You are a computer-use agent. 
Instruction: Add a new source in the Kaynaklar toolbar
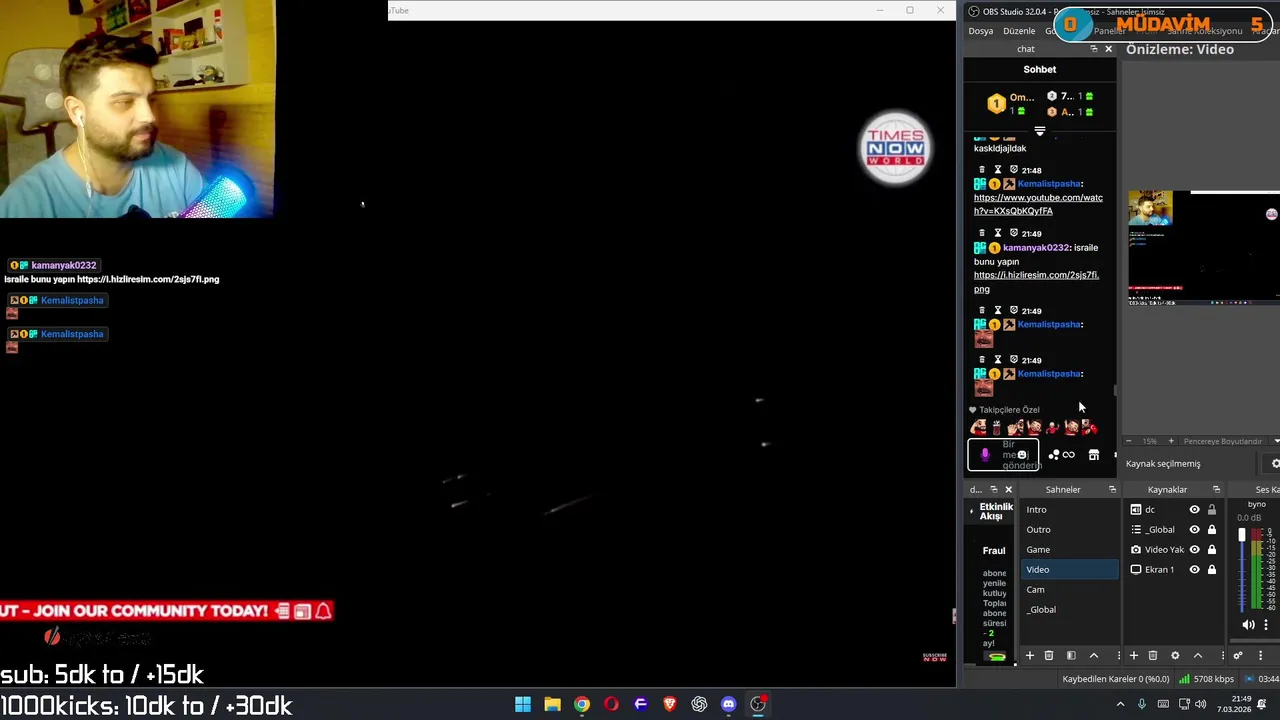tap(1134, 656)
